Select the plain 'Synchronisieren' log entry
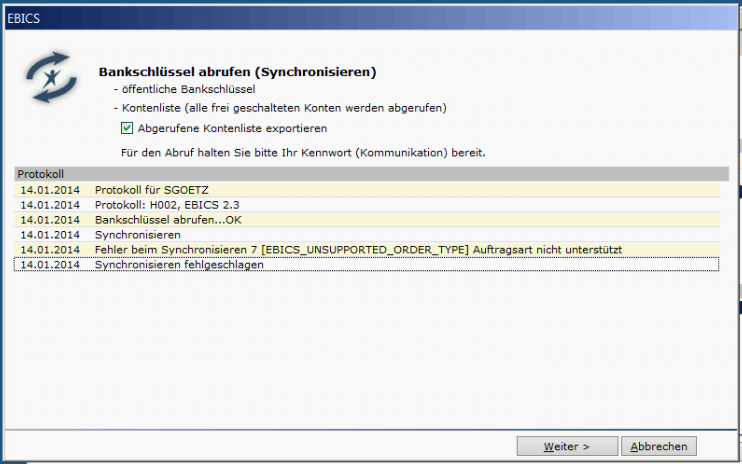Image resolution: width=742 pixels, height=464 pixels. point(367,235)
